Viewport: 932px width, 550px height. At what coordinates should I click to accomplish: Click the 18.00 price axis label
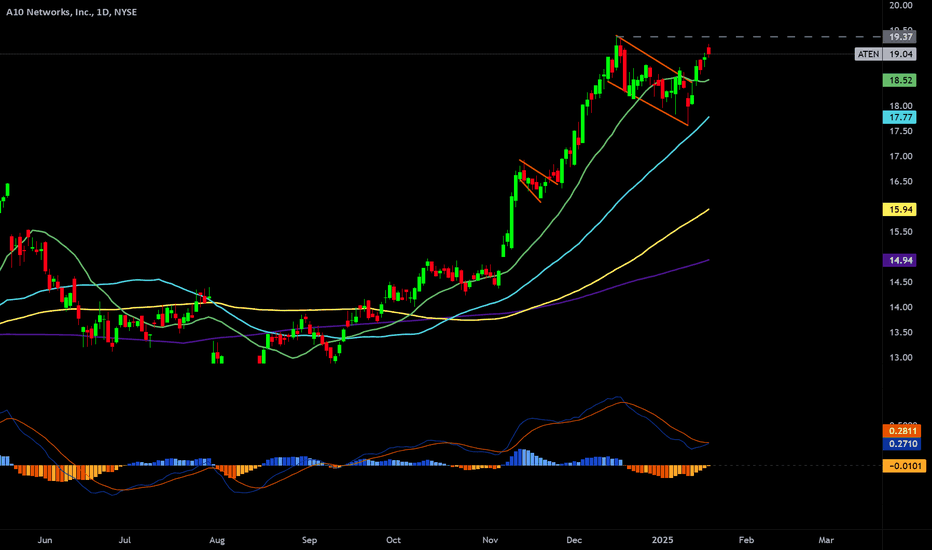click(x=900, y=106)
